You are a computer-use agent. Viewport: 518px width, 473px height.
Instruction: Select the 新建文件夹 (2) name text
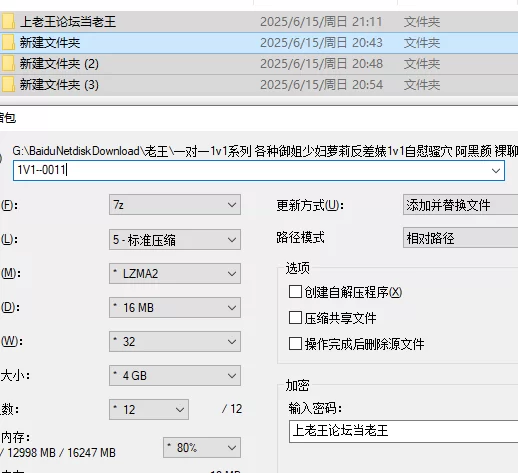tap(59, 64)
